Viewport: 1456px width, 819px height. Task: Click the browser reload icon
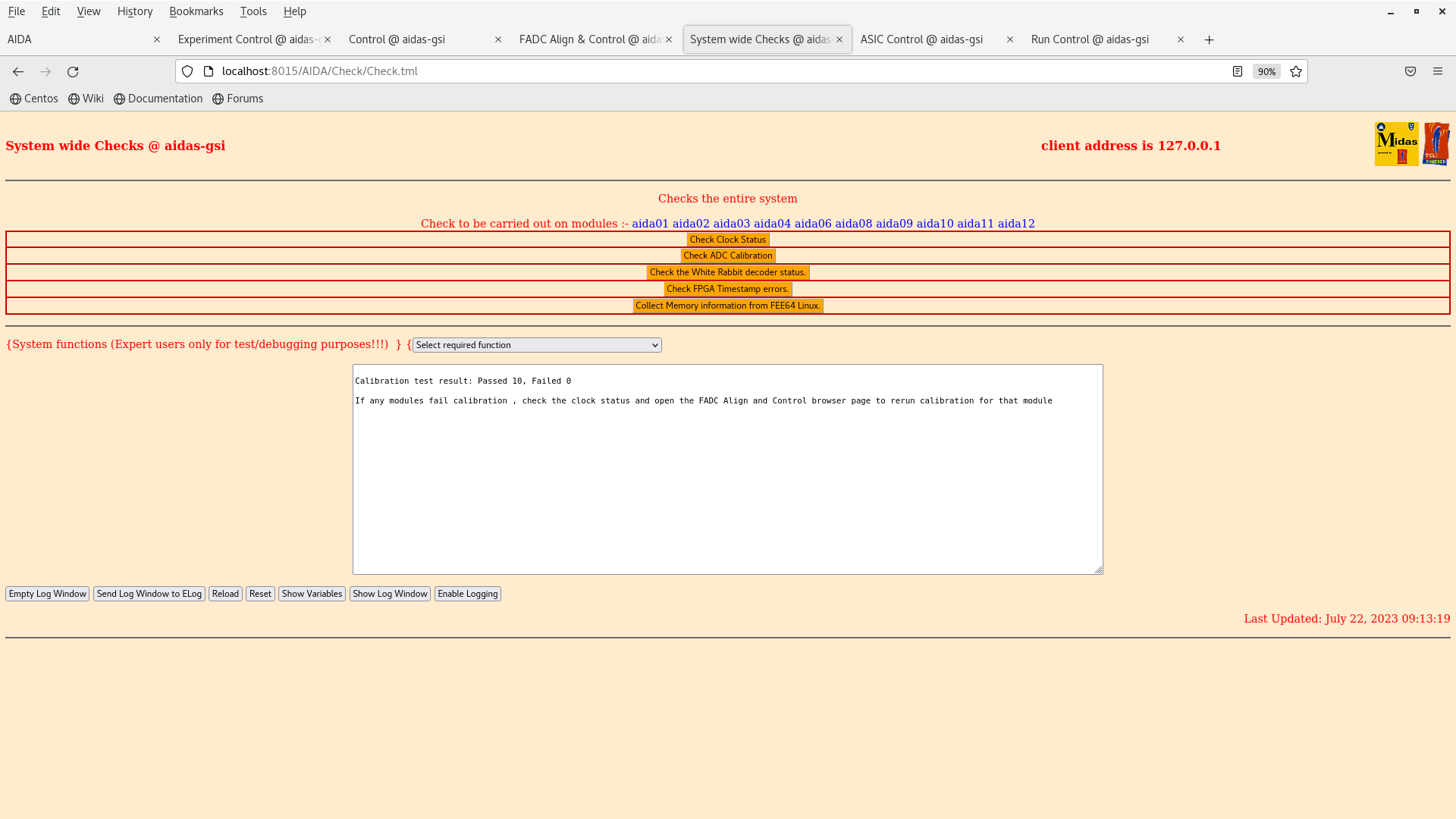[73, 71]
